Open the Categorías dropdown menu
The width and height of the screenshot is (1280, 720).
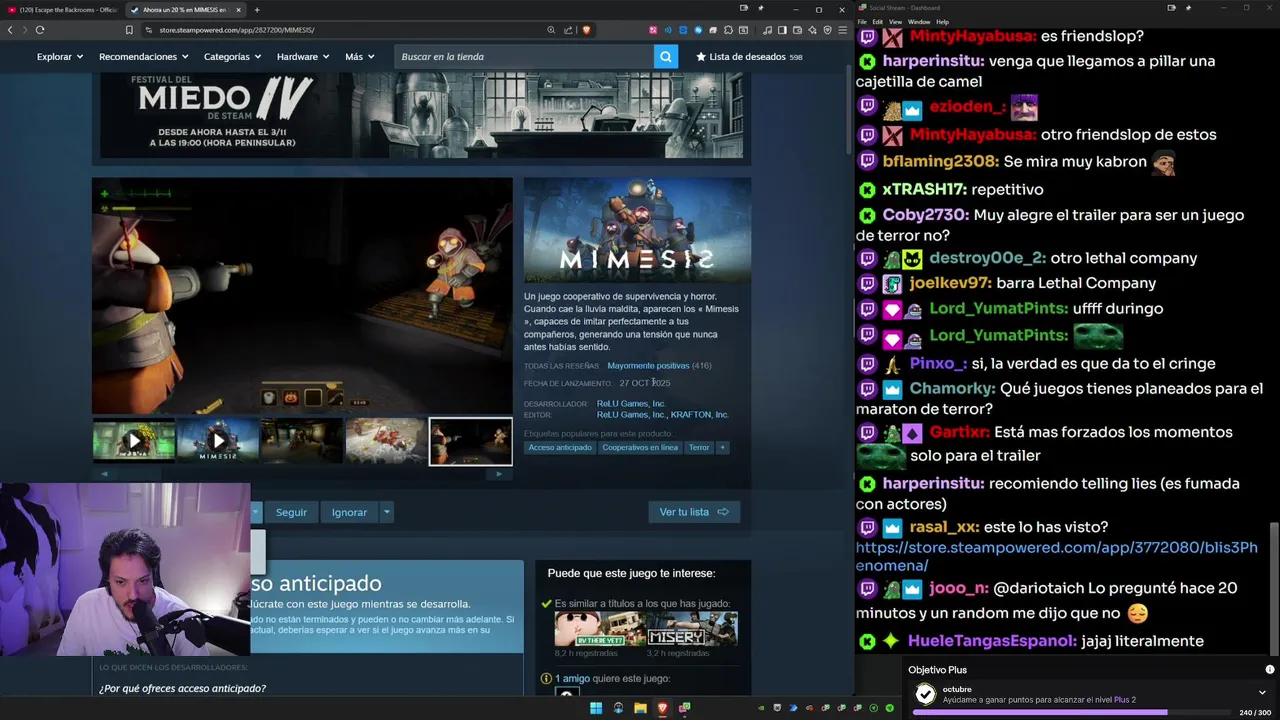tap(232, 57)
